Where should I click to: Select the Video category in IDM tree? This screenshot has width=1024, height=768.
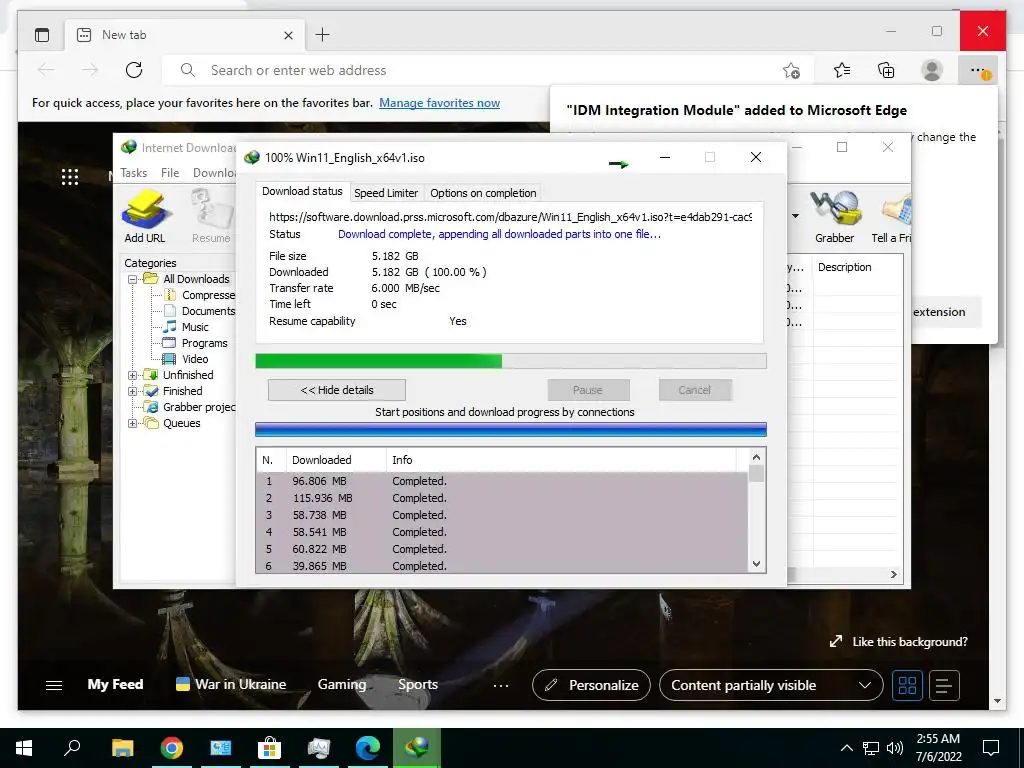point(195,359)
